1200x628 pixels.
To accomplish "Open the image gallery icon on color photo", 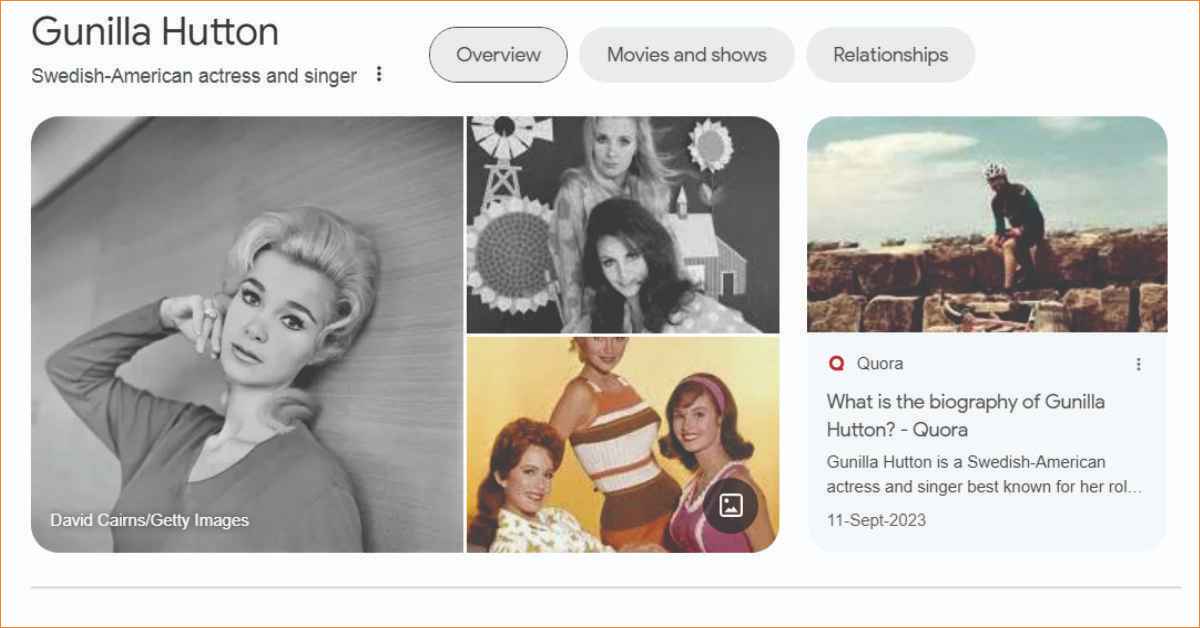I will [x=731, y=505].
